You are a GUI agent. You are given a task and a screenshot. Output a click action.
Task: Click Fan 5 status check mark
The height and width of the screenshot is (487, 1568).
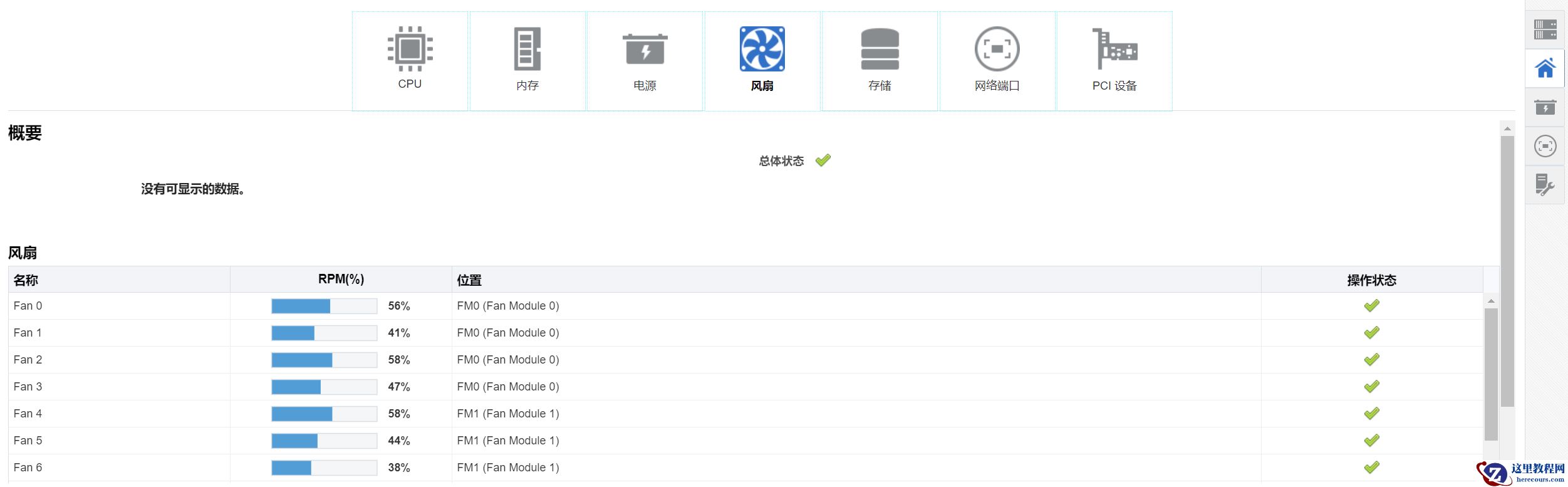pyautogui.click(x=1371, y=441)
